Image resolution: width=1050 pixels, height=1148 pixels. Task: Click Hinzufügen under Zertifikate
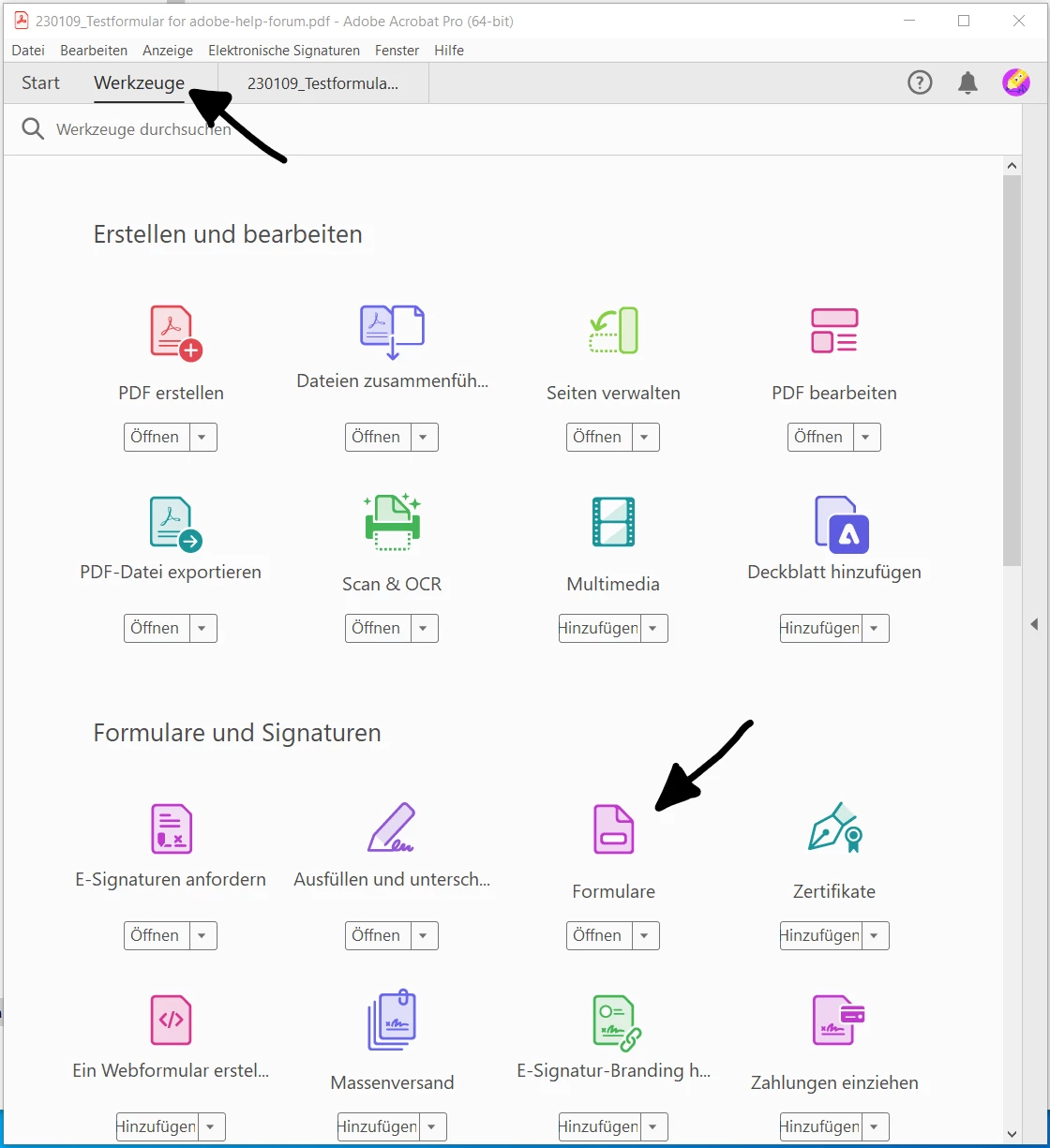click(821, 935)
